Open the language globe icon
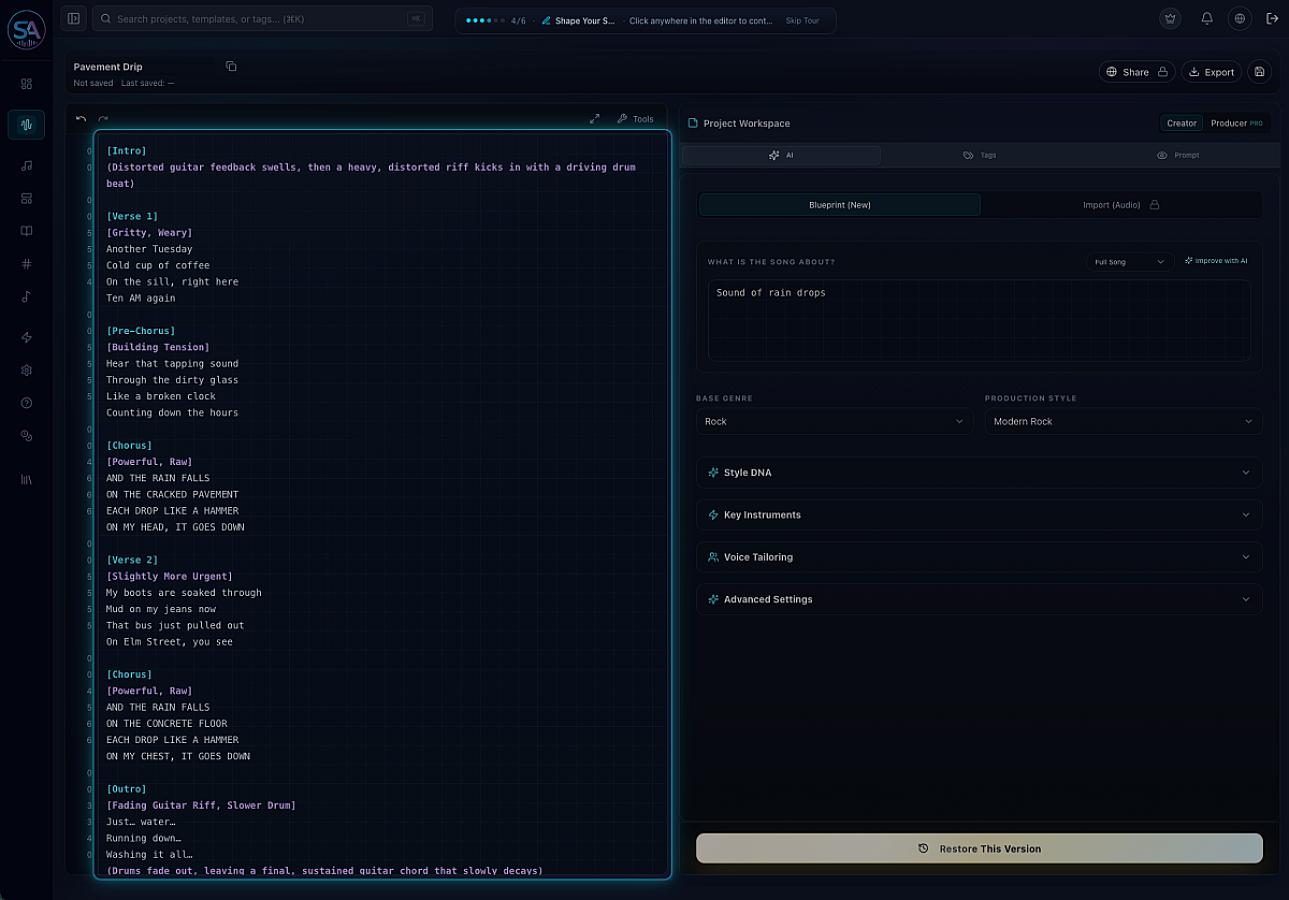 click(x=1240, y=18)
